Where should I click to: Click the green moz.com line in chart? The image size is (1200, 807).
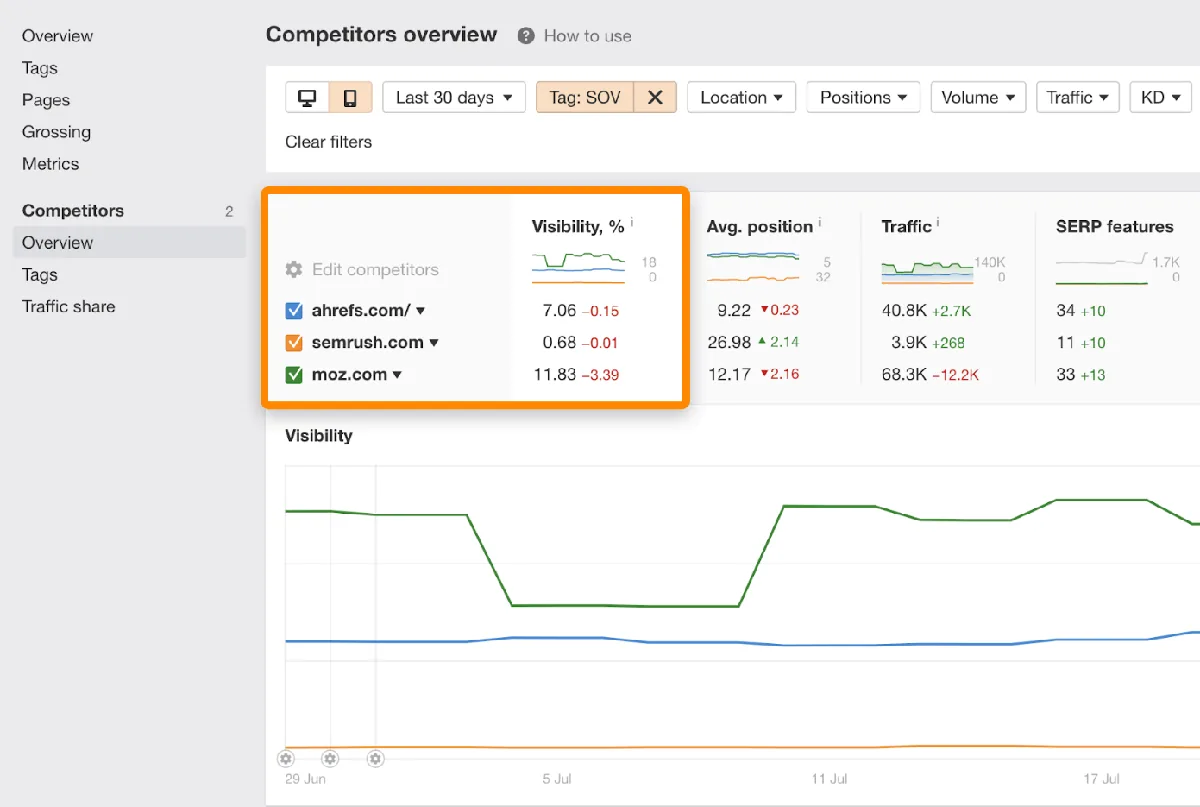pos(625,606)
